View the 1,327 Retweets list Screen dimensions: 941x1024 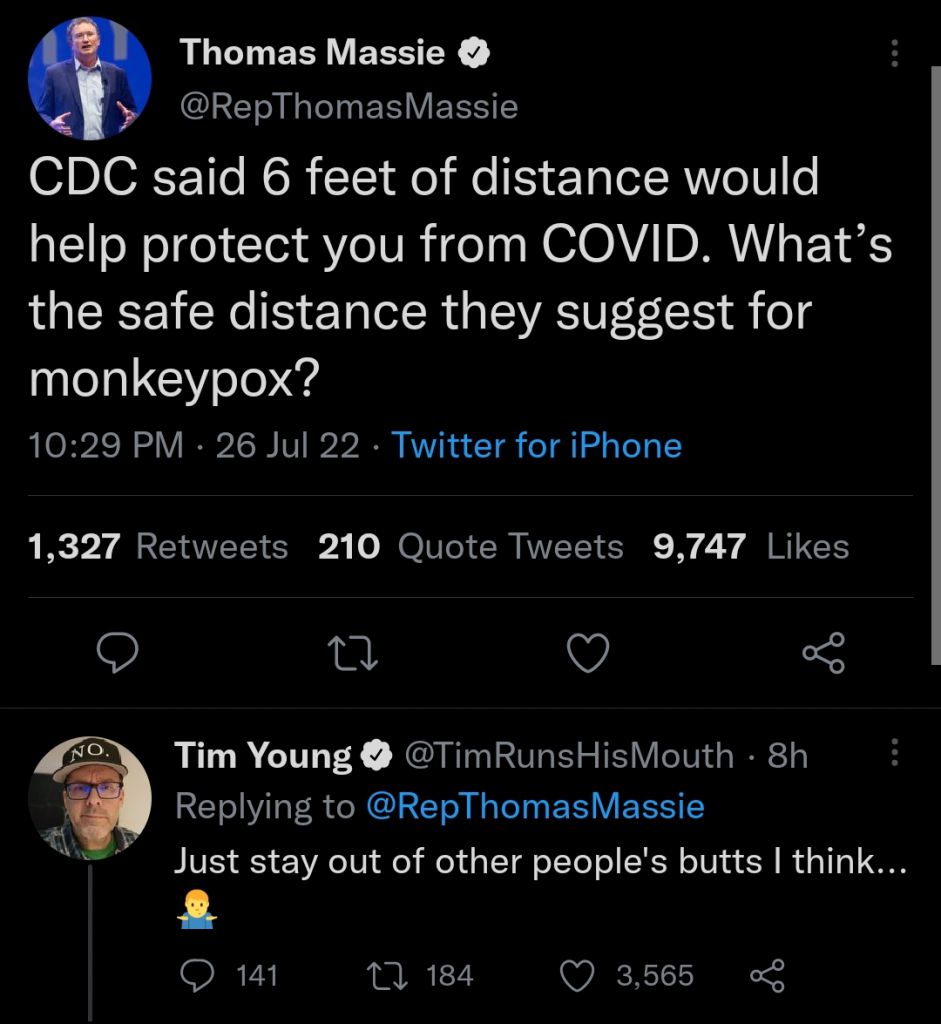tap(158, 547)
